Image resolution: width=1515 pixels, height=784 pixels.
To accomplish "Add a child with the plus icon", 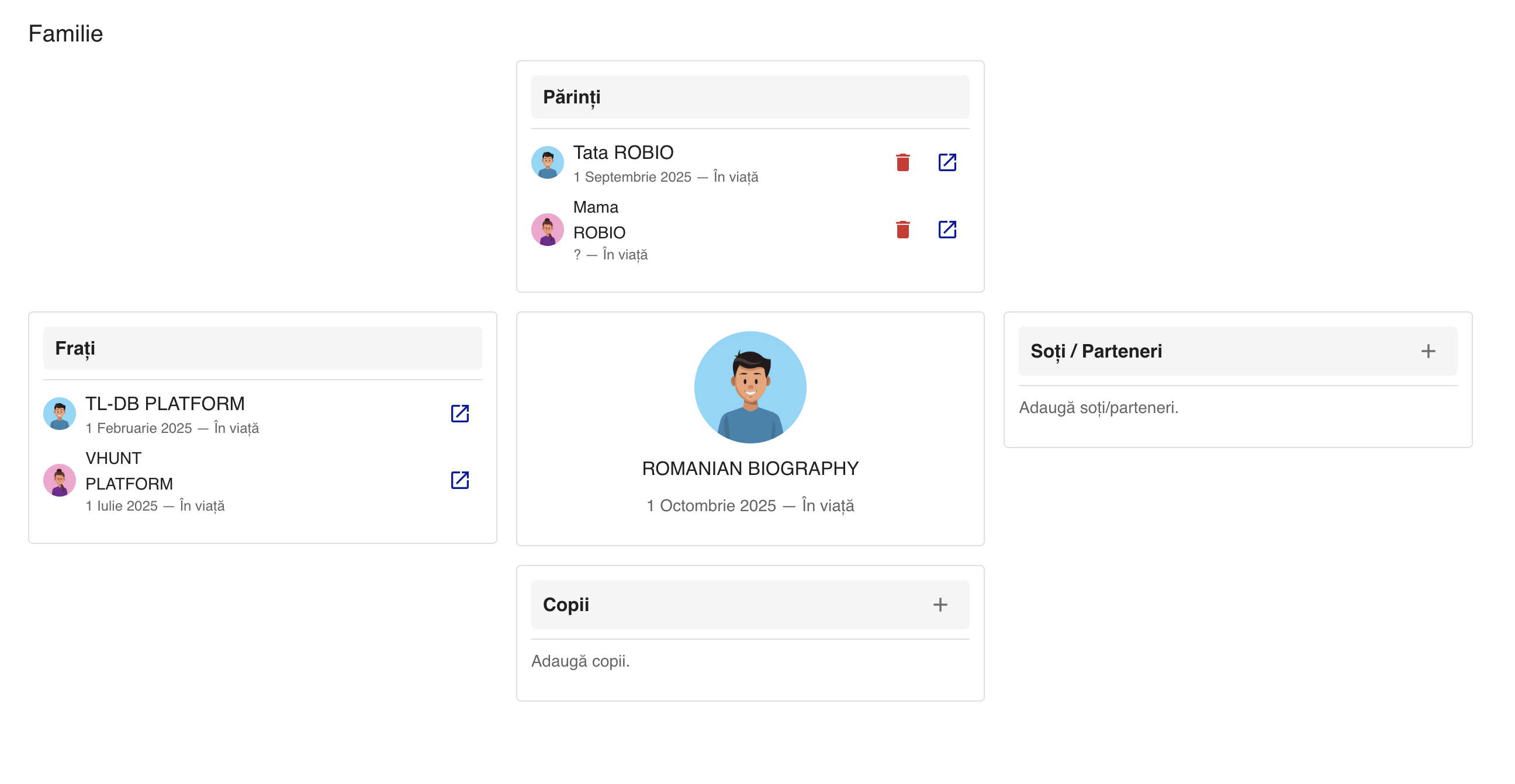I will point(939,604).
